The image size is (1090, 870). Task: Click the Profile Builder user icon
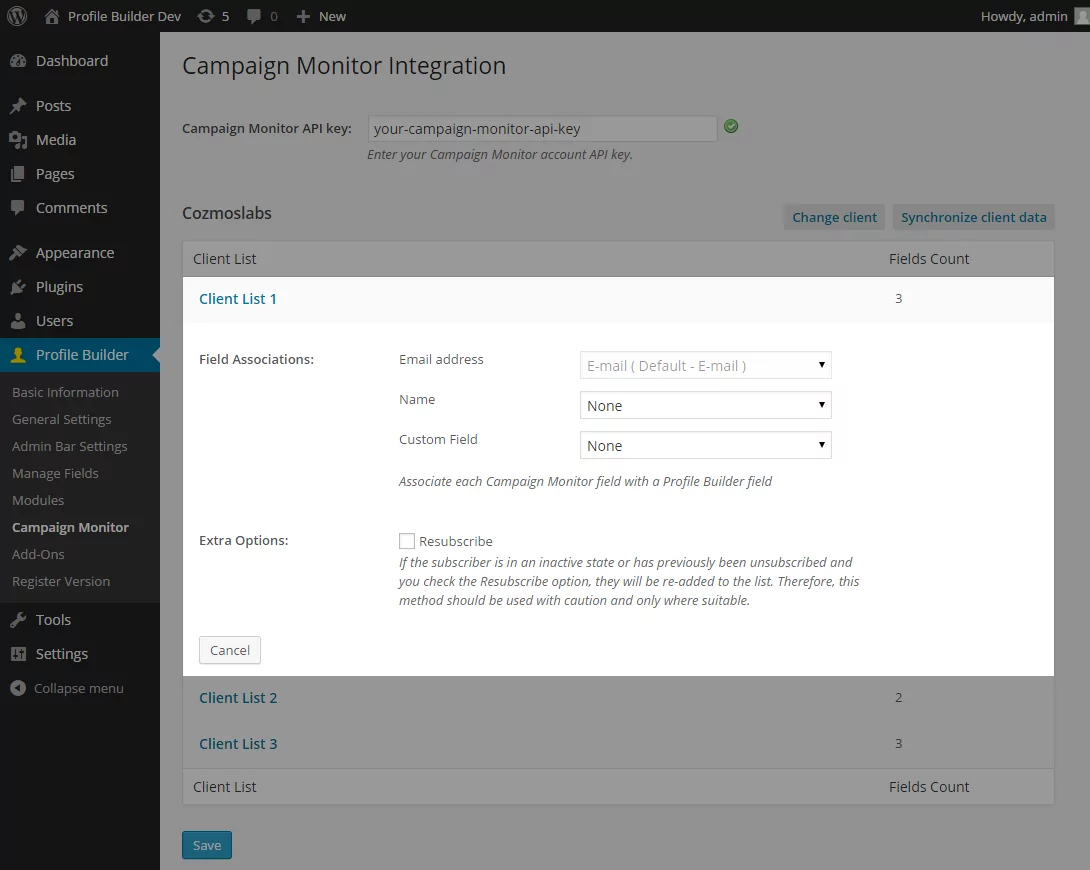(18, 355)
